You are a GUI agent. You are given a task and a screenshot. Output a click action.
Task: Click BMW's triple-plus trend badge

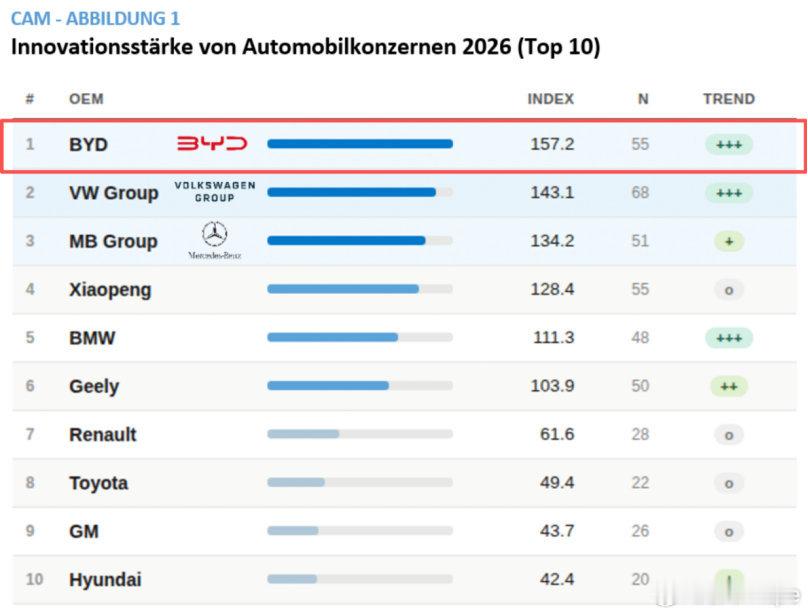point(729,338)
